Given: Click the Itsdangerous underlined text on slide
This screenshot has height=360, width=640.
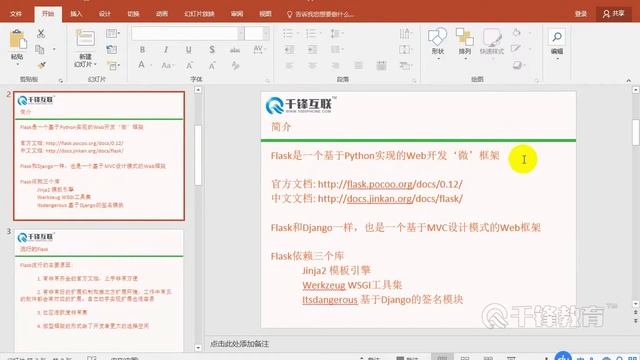Looking at the screenshot, I should click(330, 300).
